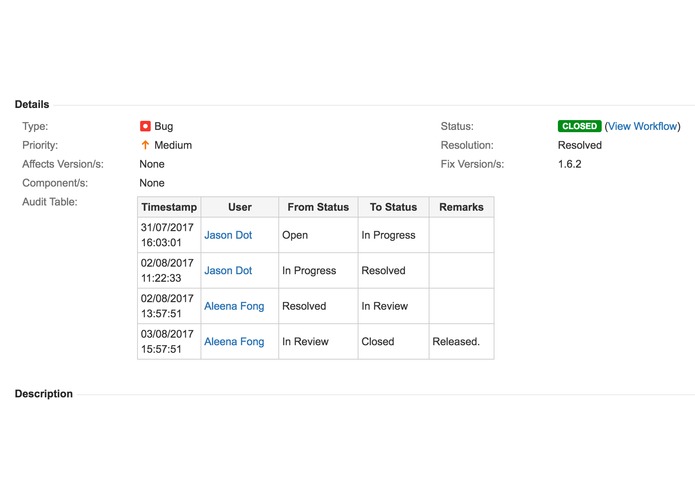Click the Fix Version/s: field label
Screen dimensions: 695x494
coord(472,164)
